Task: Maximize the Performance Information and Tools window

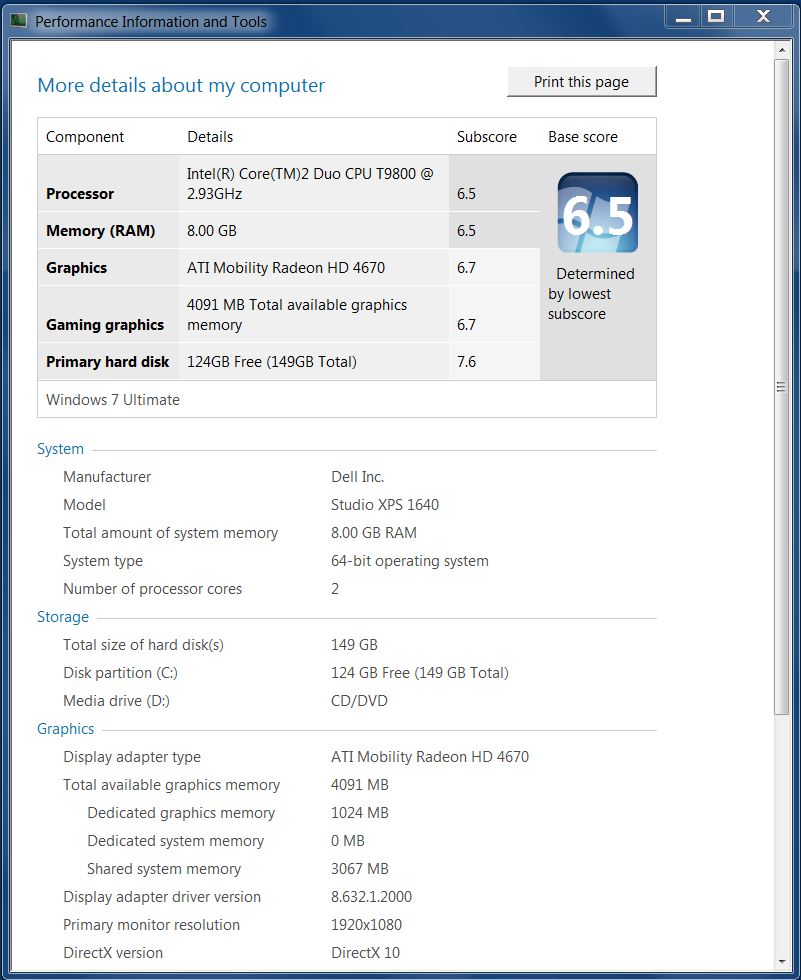Action: 716,17
